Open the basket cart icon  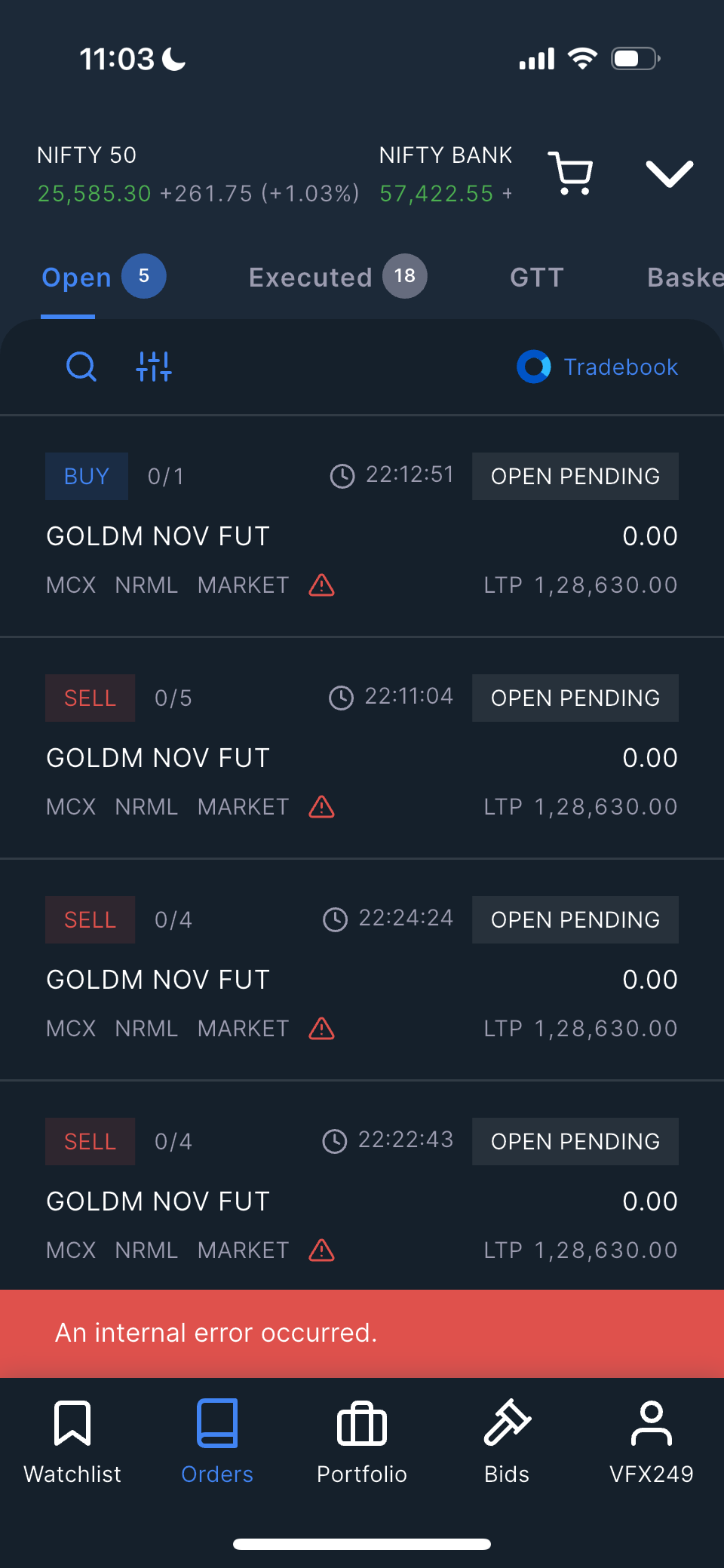click(571, 173)
